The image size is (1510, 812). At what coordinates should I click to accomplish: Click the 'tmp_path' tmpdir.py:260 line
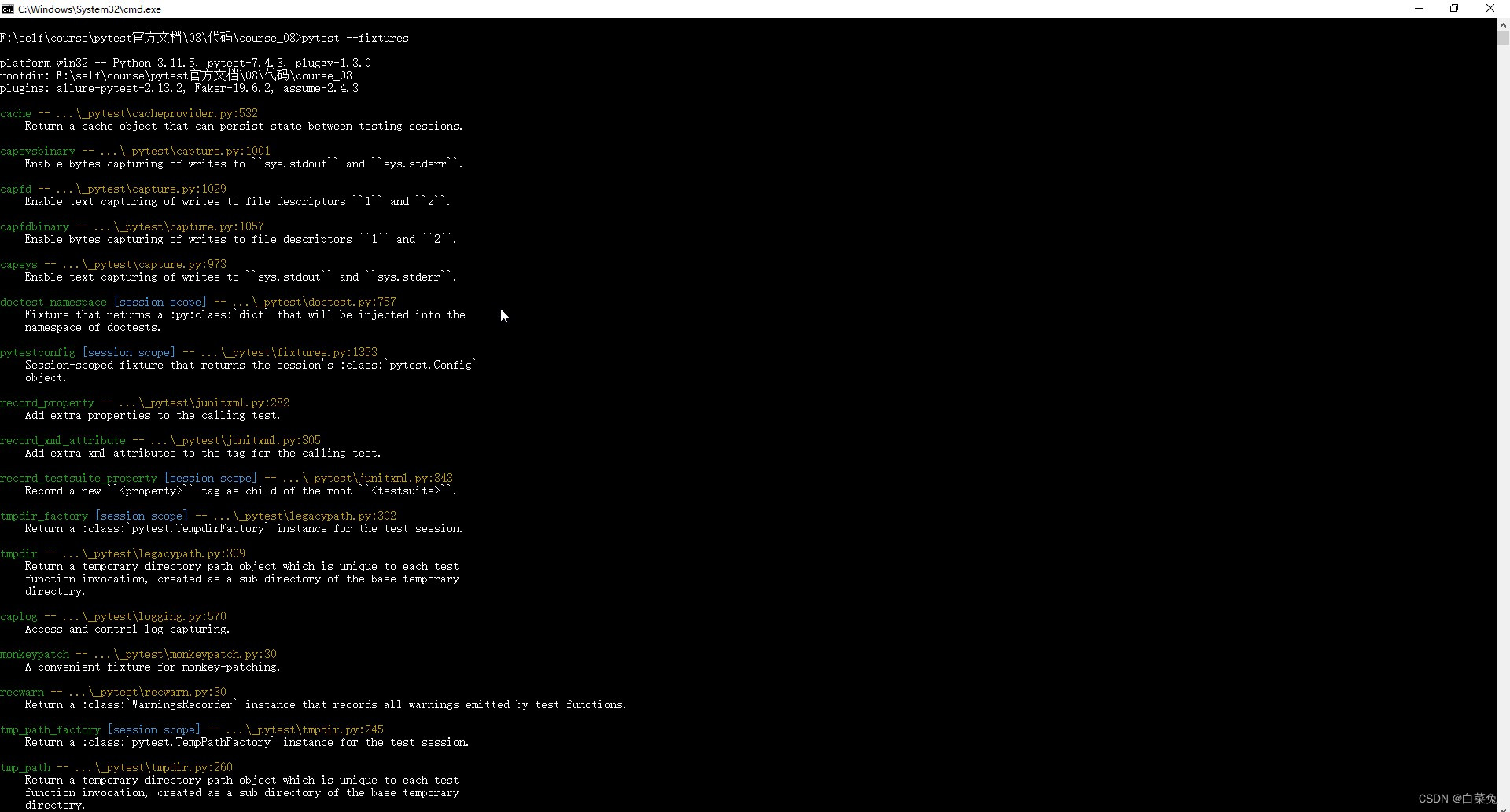coord(116,767)
